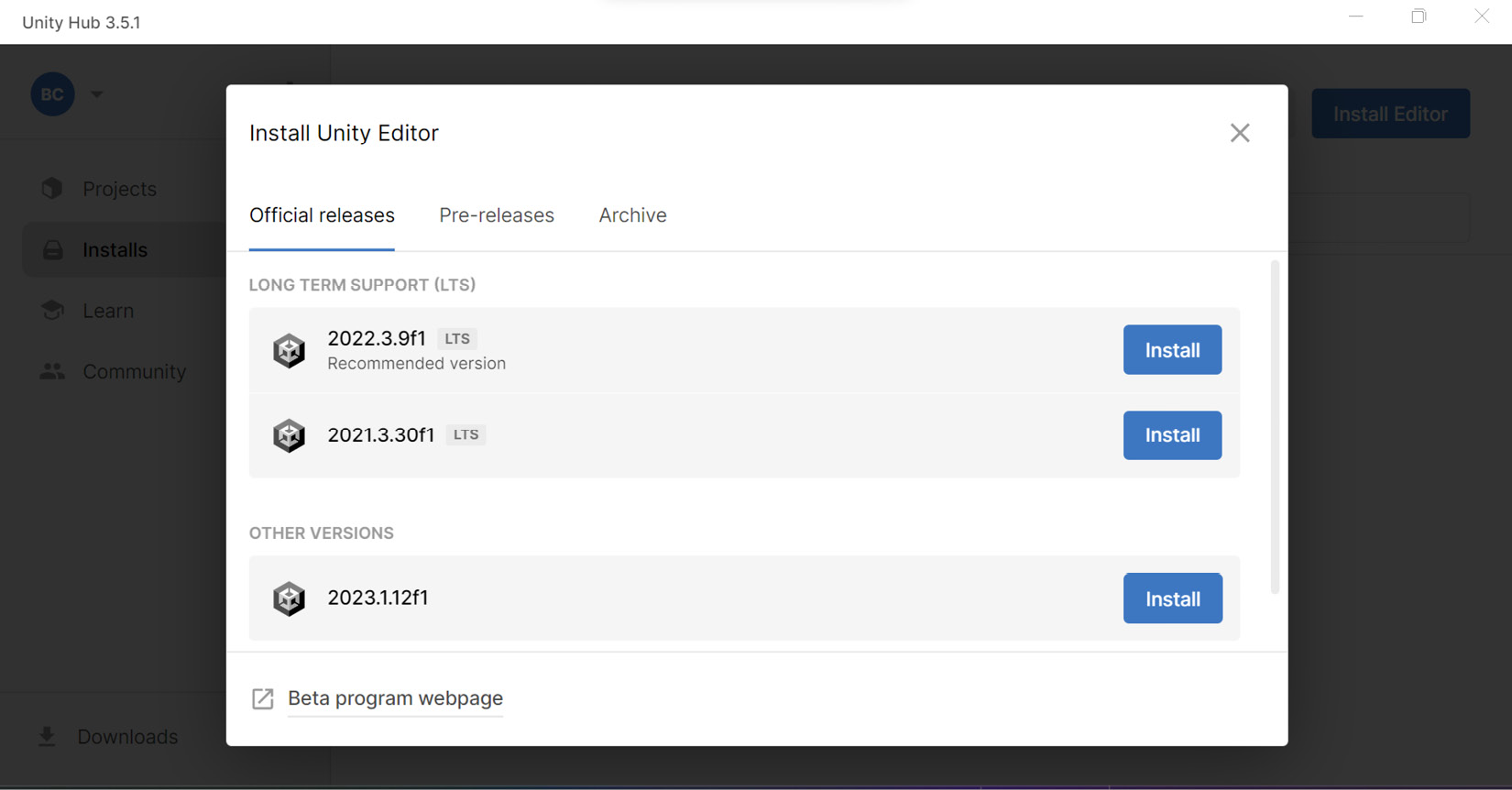1512x790 pixels.
Task: Click the Projects cube icon in sidebar
Action: pos(52,188)
